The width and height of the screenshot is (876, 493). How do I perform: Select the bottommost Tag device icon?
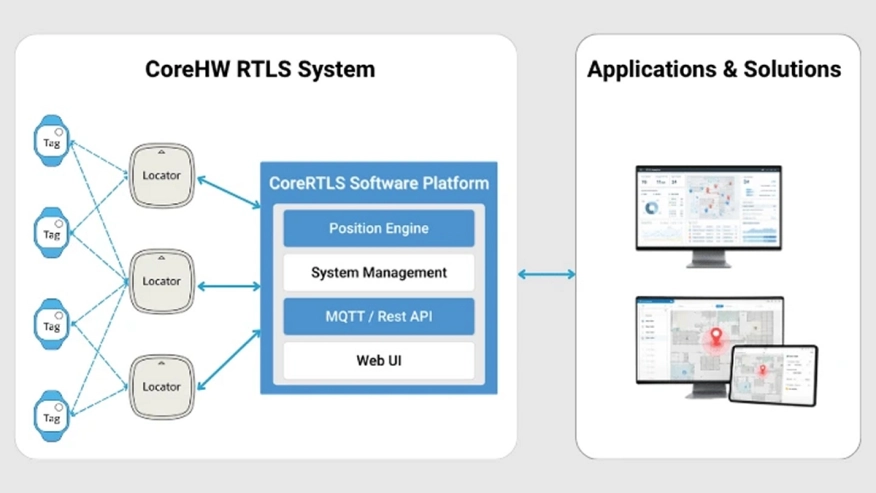pos(51,417)
